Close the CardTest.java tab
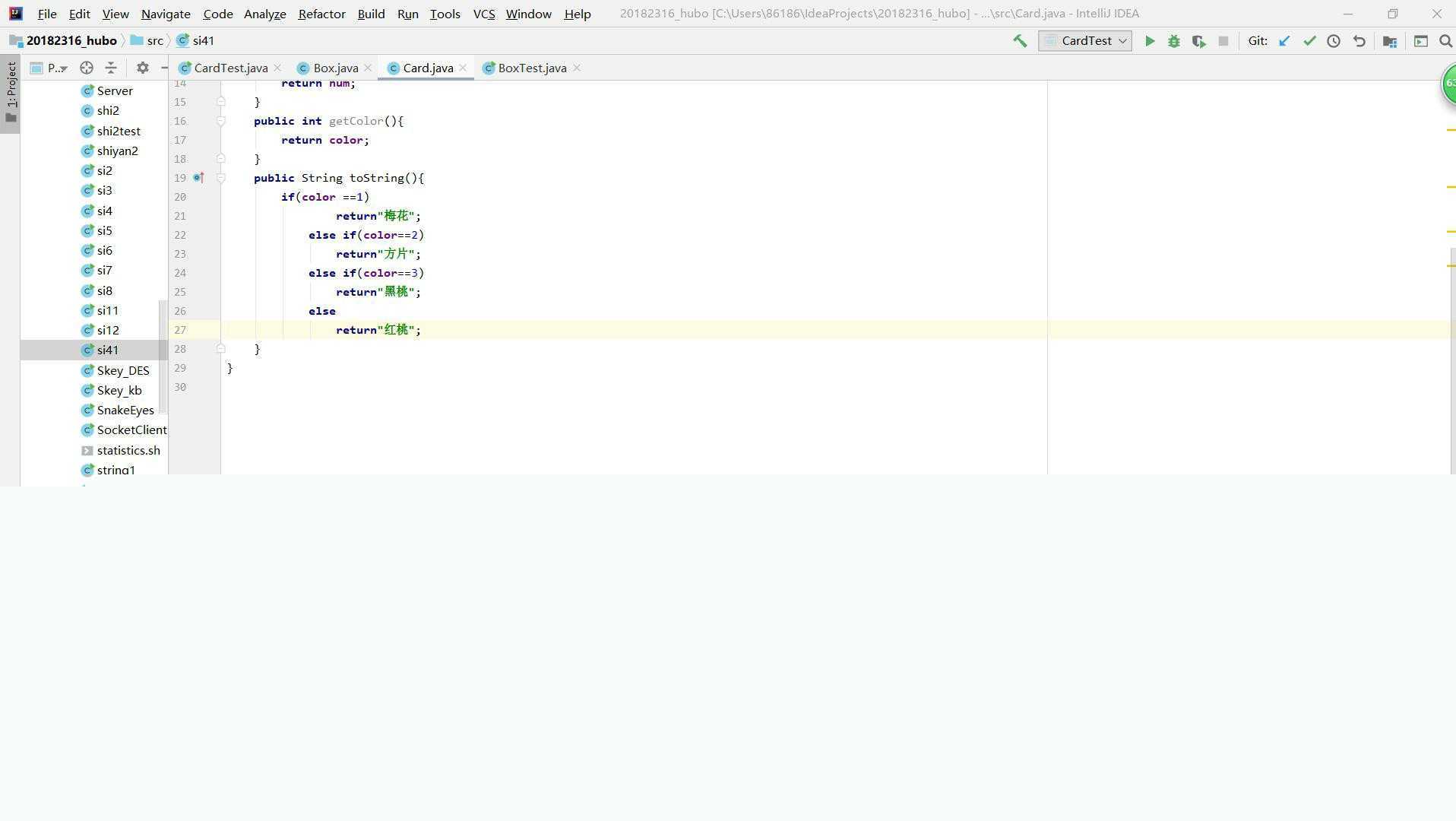Image resolution: width=1456 pixels, height=821 pixels. [x=277, y=68]
